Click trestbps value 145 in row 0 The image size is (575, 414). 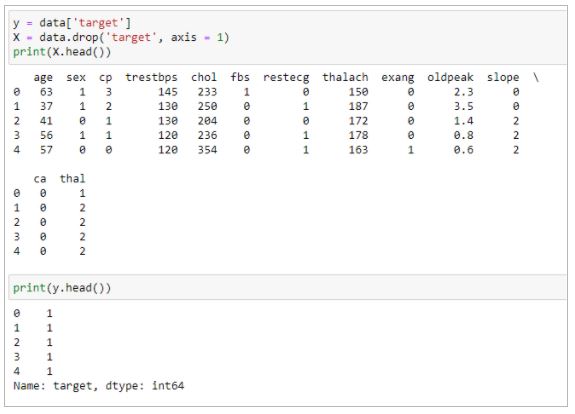coord(168,92)
